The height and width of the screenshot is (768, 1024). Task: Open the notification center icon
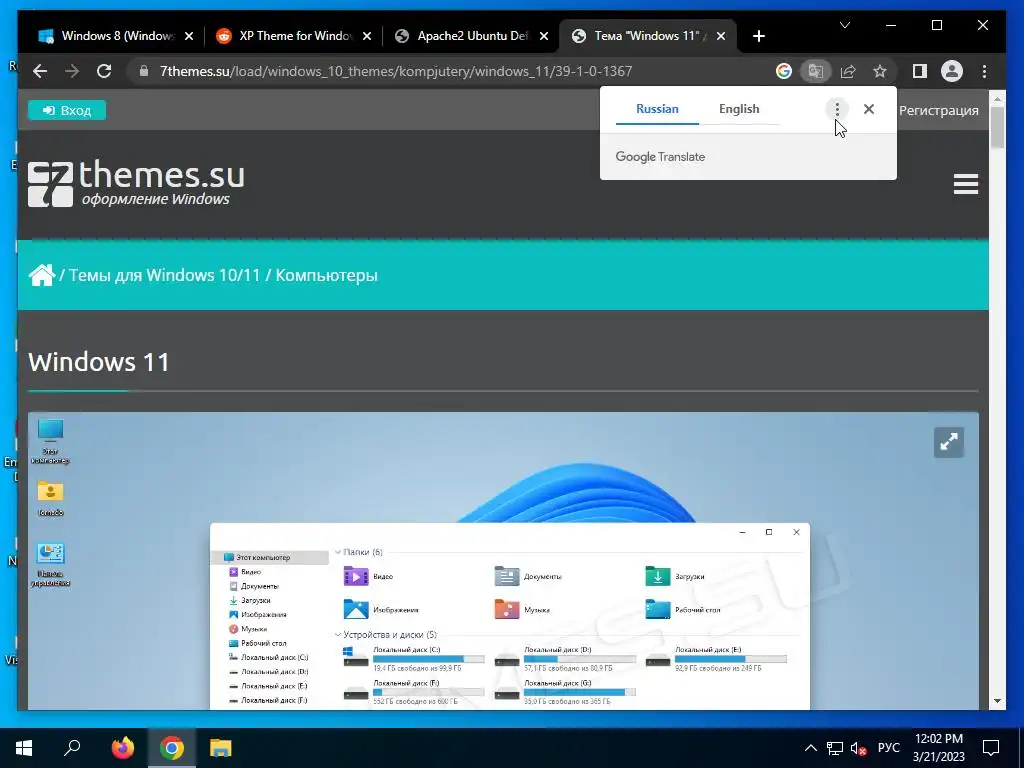tap(991, 748)
